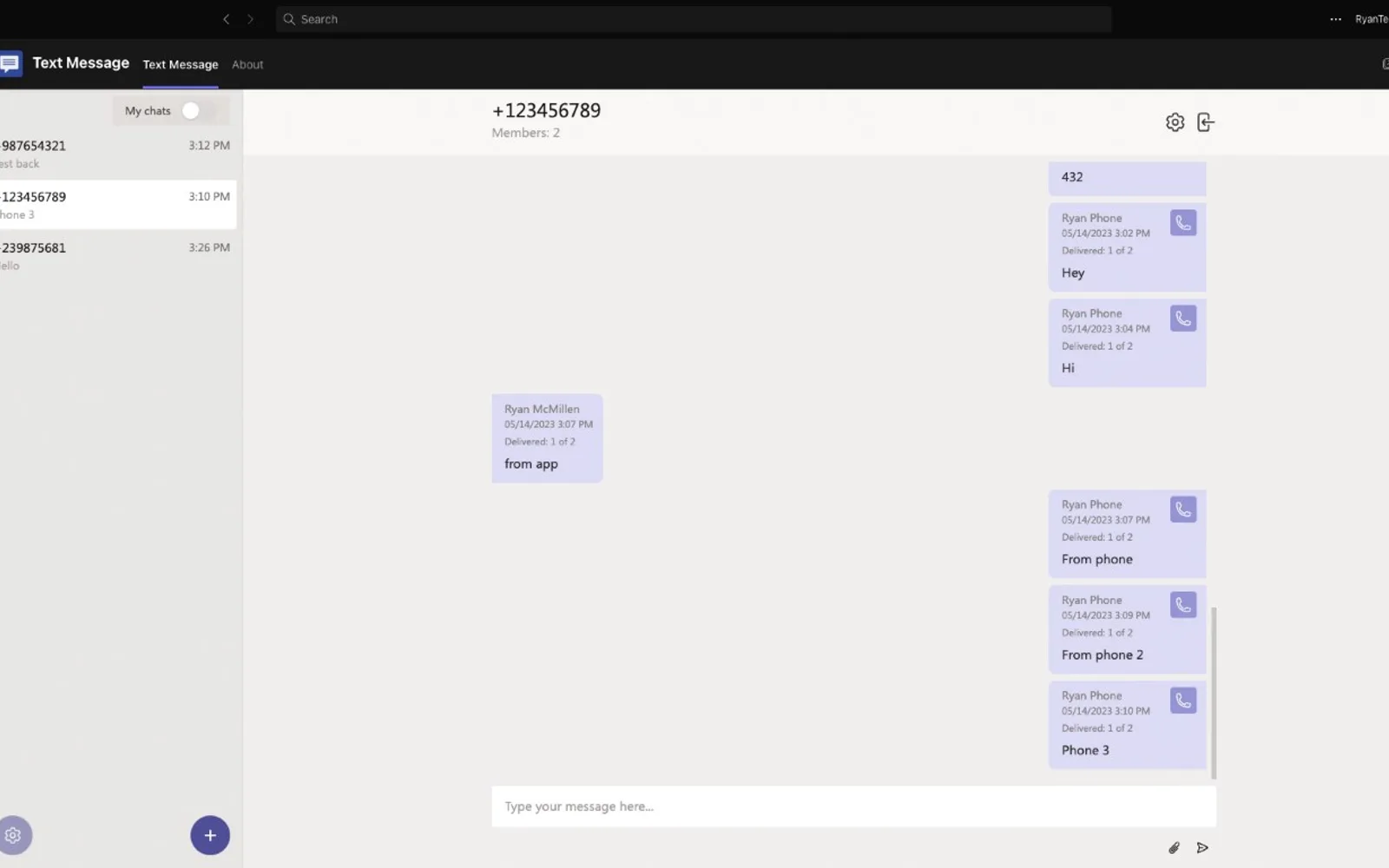The height and width of the screenshot is (868, 1389).
Task: Go back using the left navigation arrow
Action: 226,19
